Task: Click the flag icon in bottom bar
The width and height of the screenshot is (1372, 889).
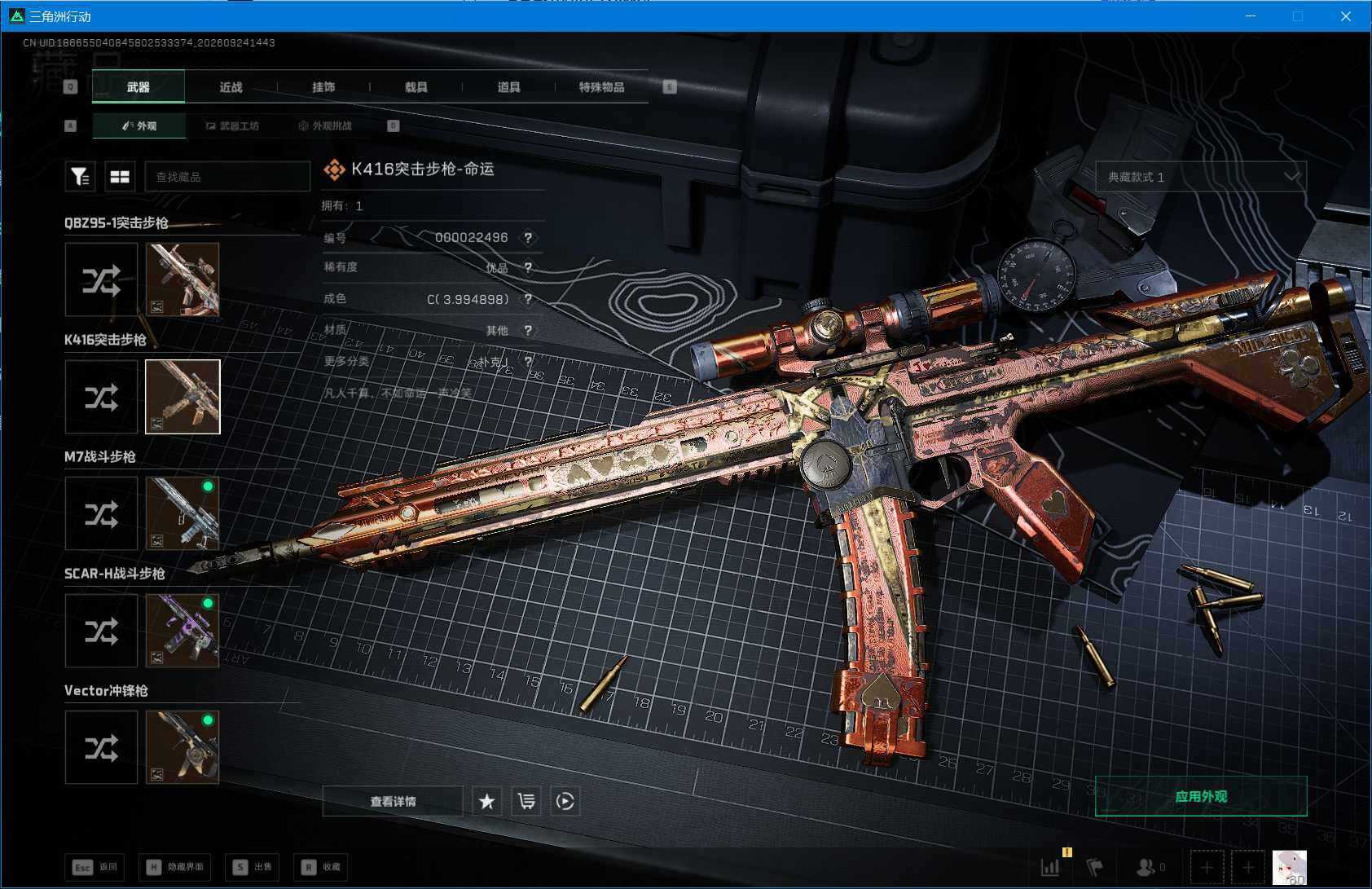Action: (x=1095, y=867)
